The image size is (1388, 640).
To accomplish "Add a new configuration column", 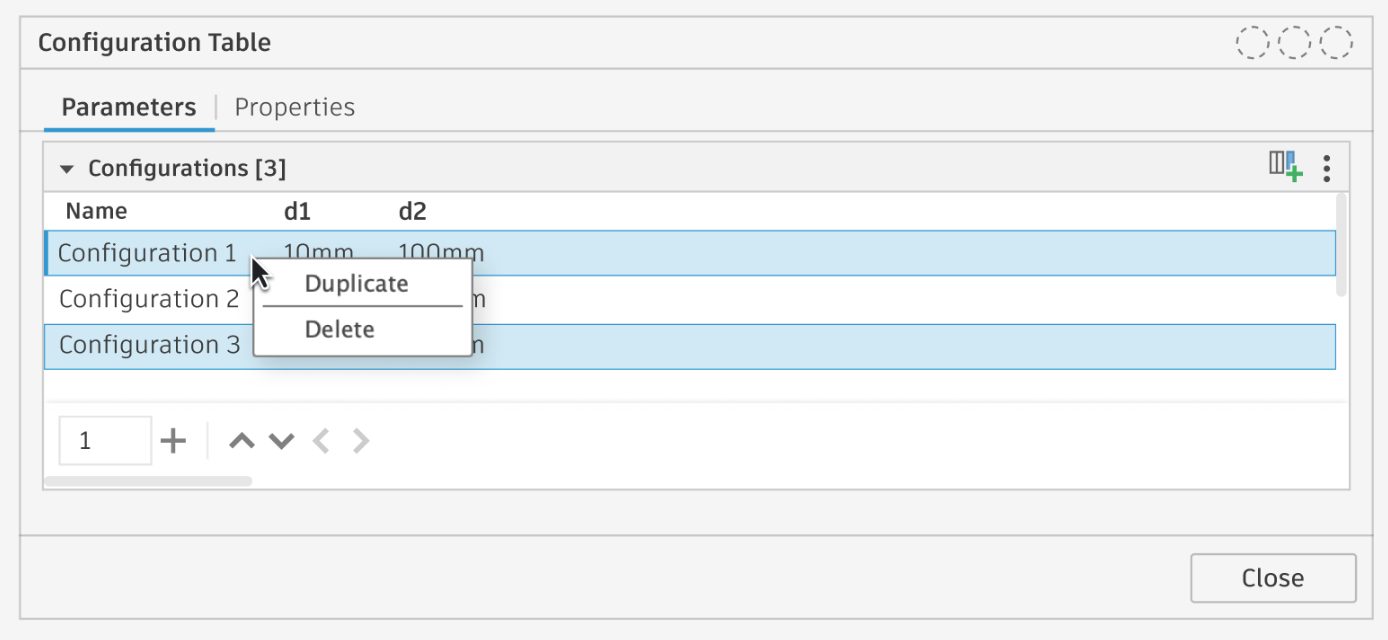I will pyautogui.click(x=1284, y=167).
